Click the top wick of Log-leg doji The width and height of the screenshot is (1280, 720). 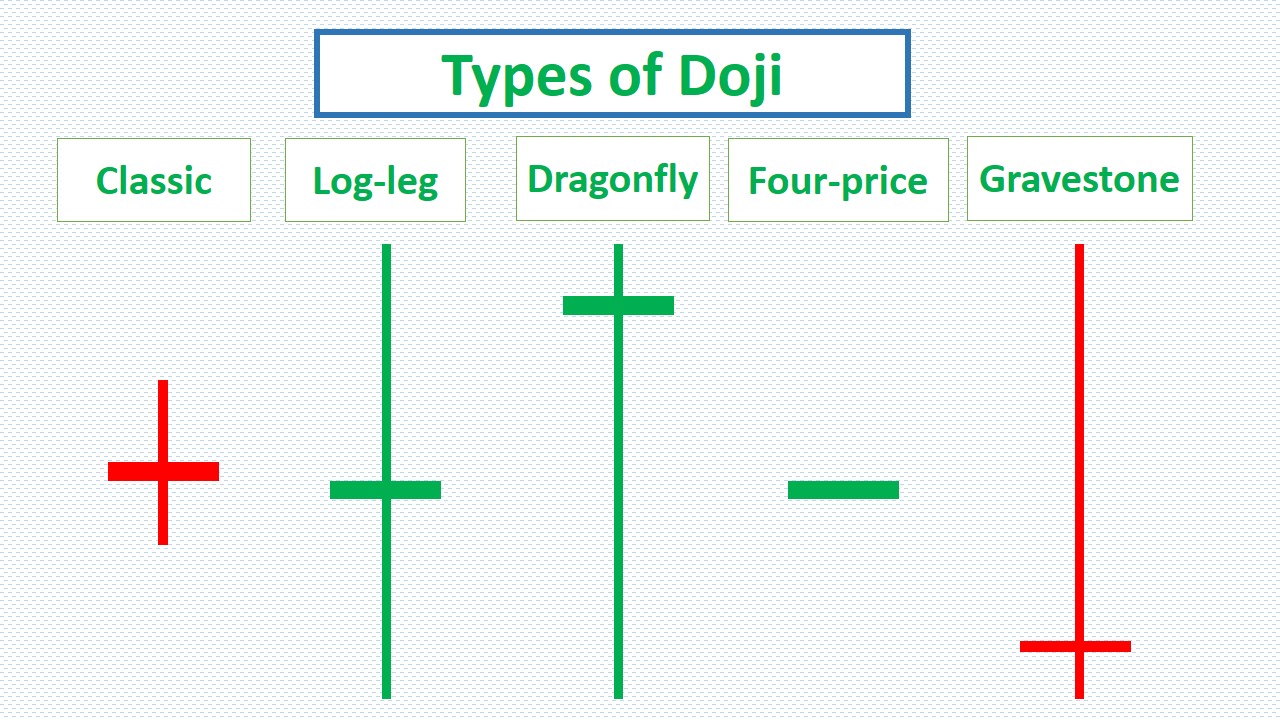coord(386,362)
